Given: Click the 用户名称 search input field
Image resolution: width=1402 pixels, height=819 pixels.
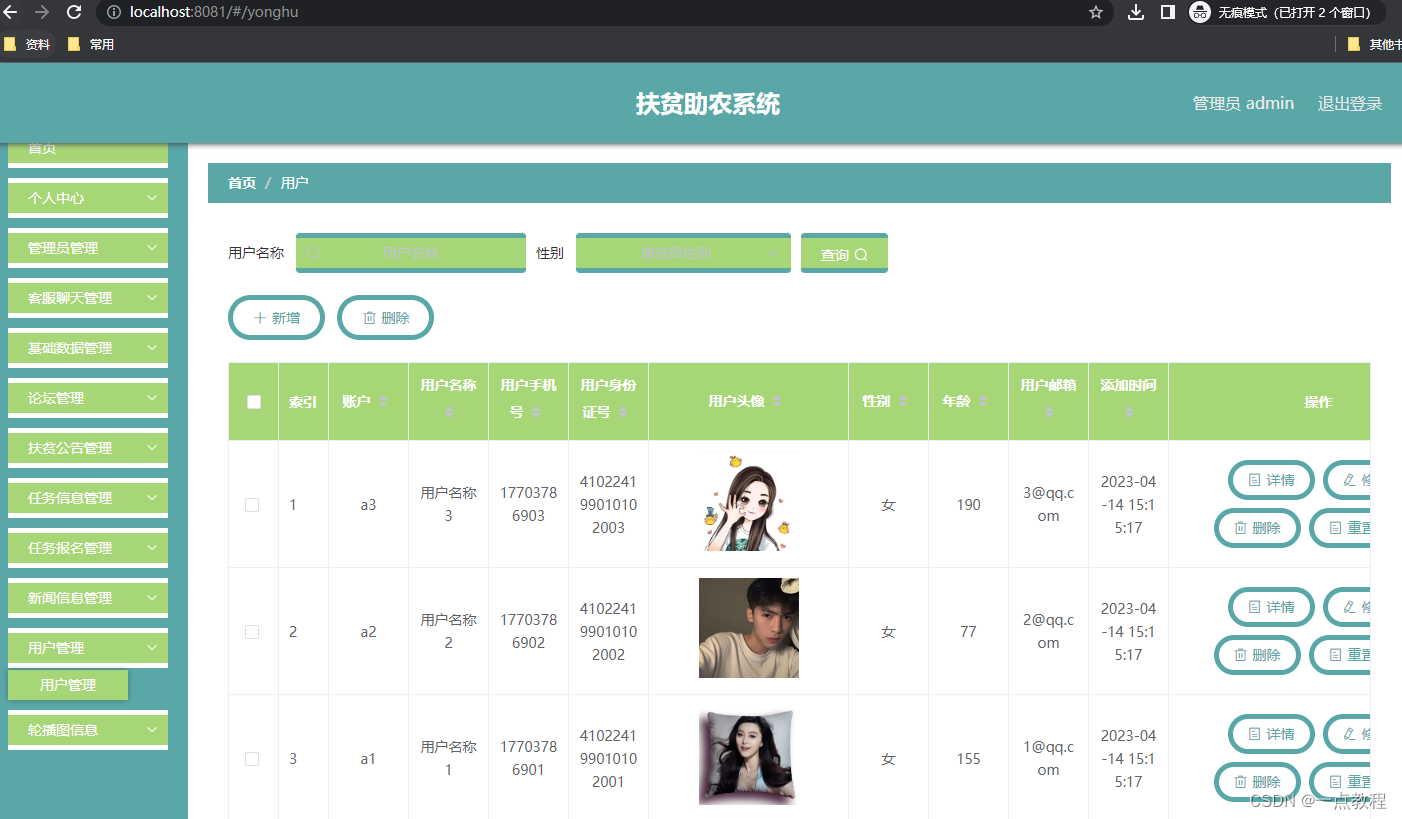Looking at the screenshot, I should [x=411, y=253].
